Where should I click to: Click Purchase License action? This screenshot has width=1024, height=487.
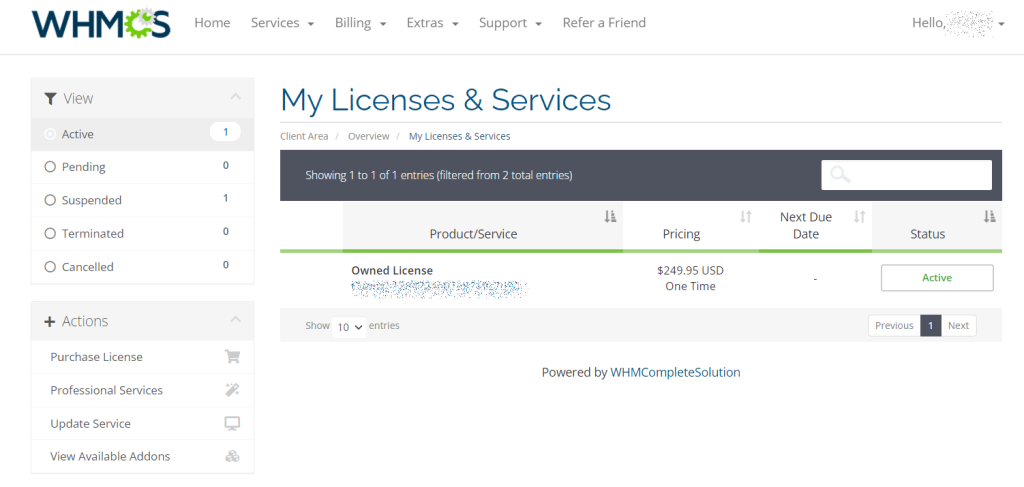click(x=142, y=357)
